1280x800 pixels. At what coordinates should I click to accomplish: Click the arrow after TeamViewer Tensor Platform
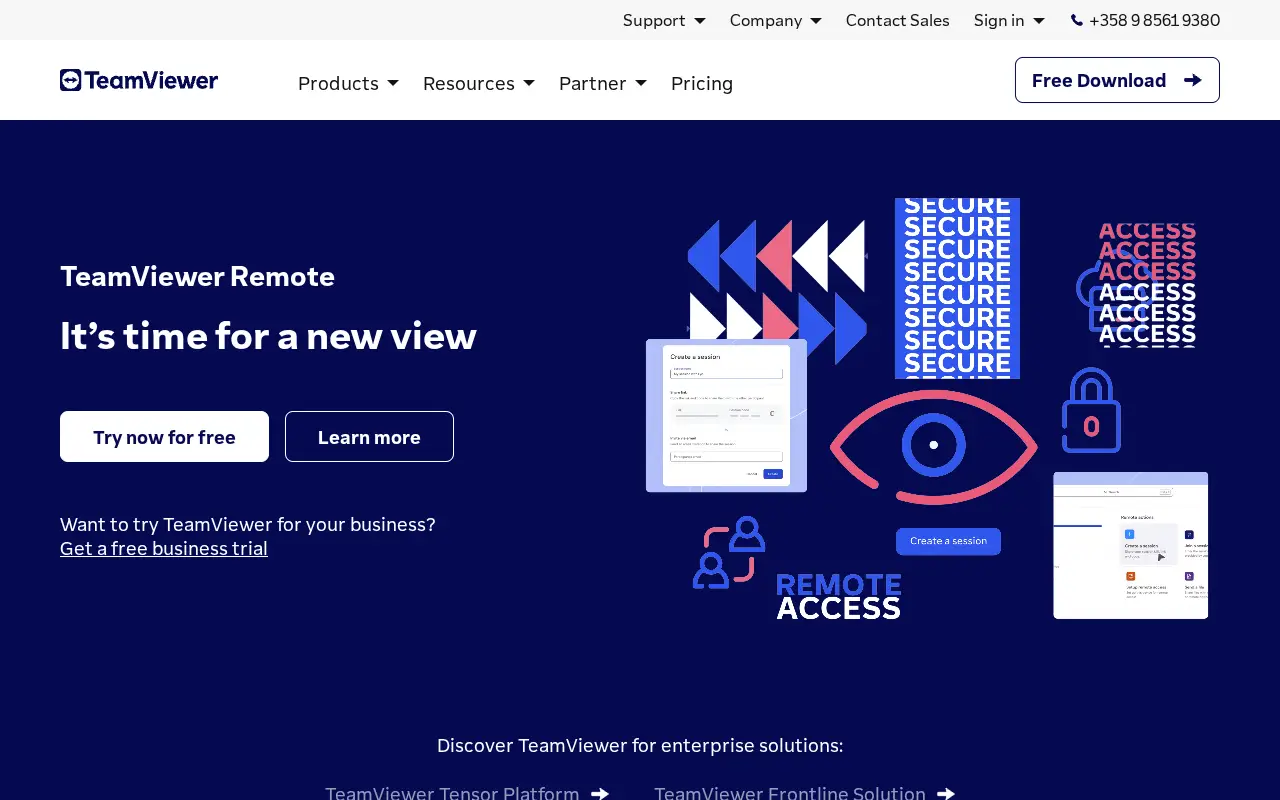(x=600, y=793)
